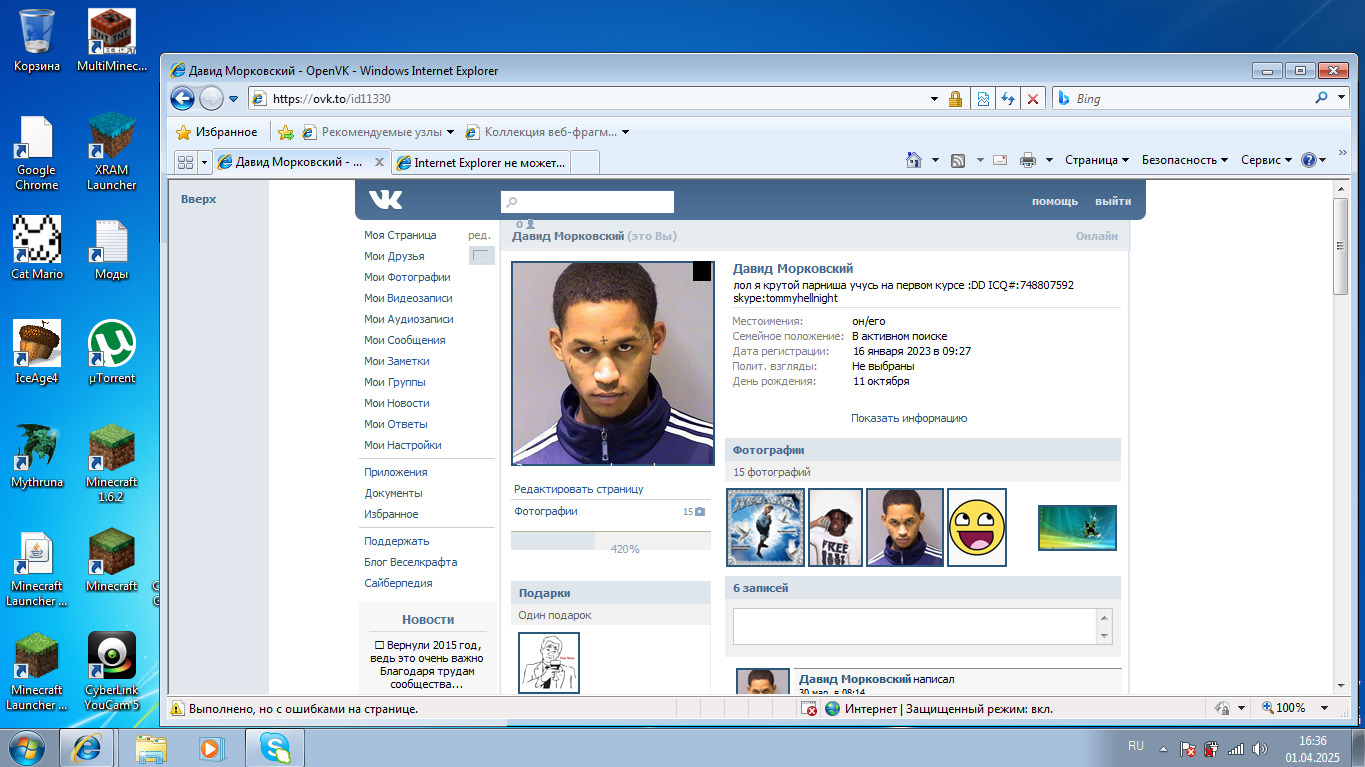Click the printer icon in IE toolbar

1027,160
